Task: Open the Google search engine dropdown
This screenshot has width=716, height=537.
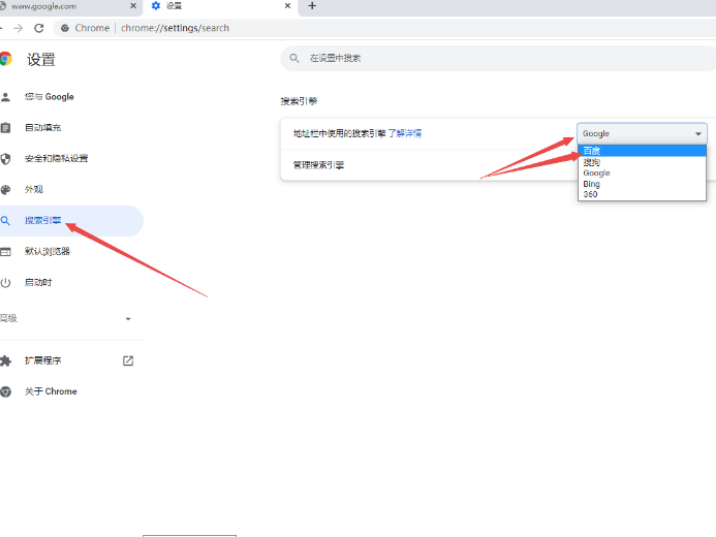Action: pyautogui.click(x=642, y=134)
